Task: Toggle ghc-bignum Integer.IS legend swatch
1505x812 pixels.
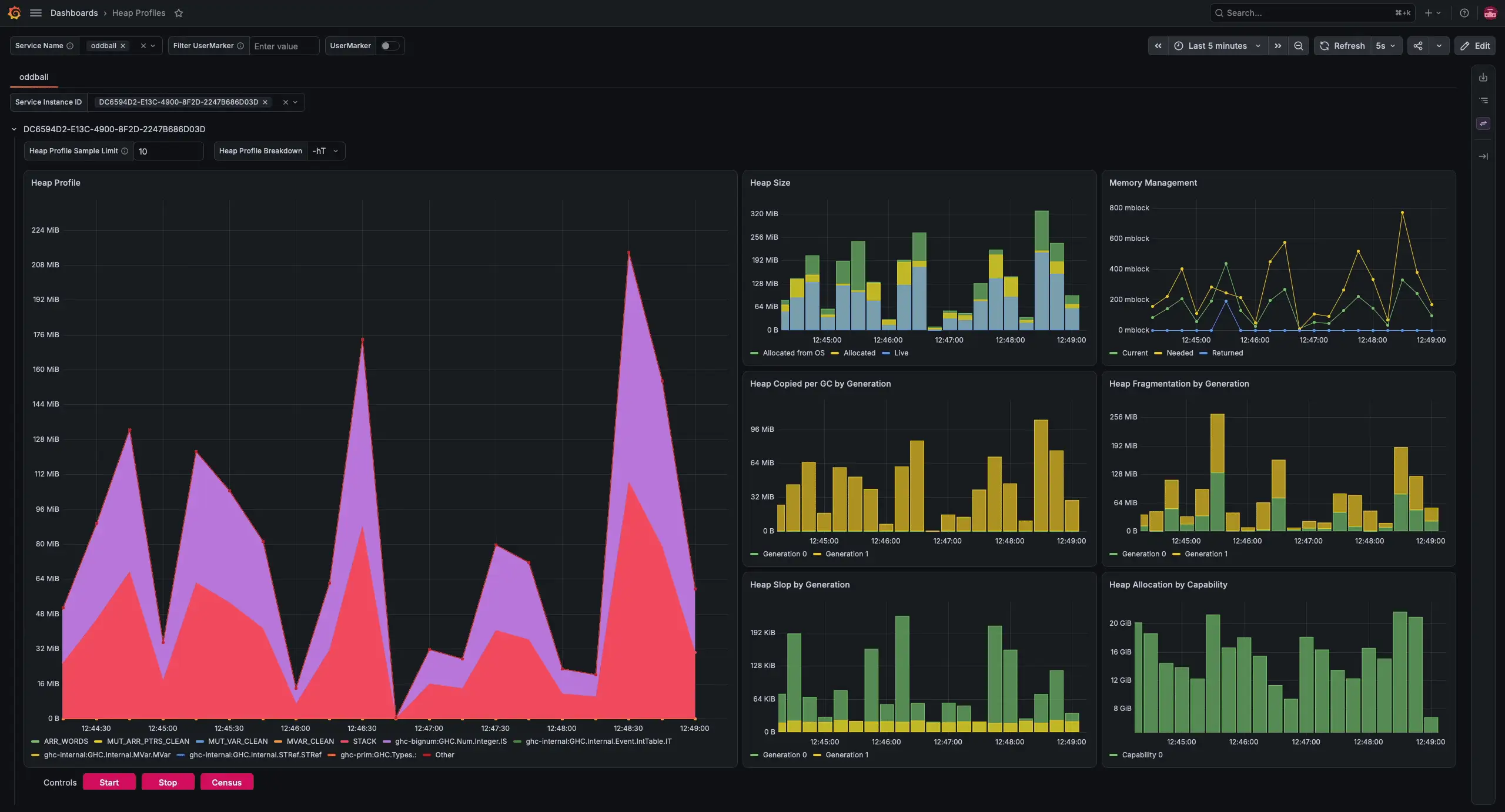Action: click(386, 741)
